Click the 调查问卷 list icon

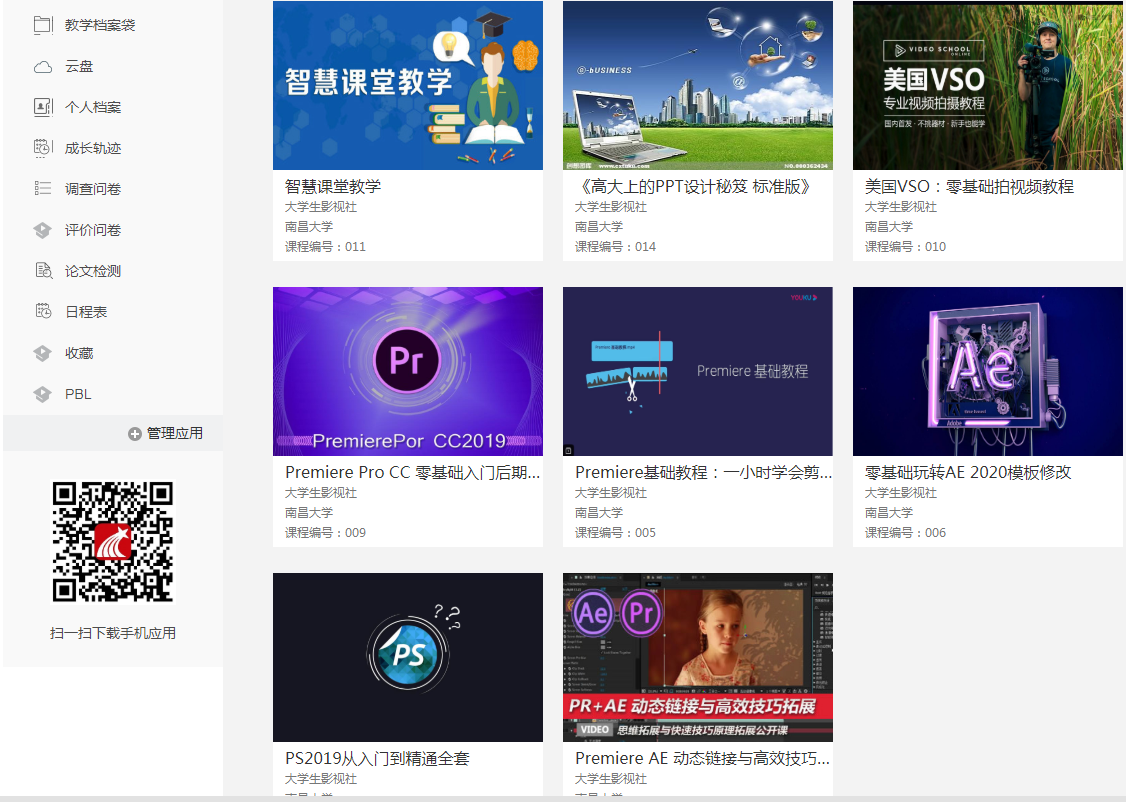pyautogui.click(x=43, y=189)
